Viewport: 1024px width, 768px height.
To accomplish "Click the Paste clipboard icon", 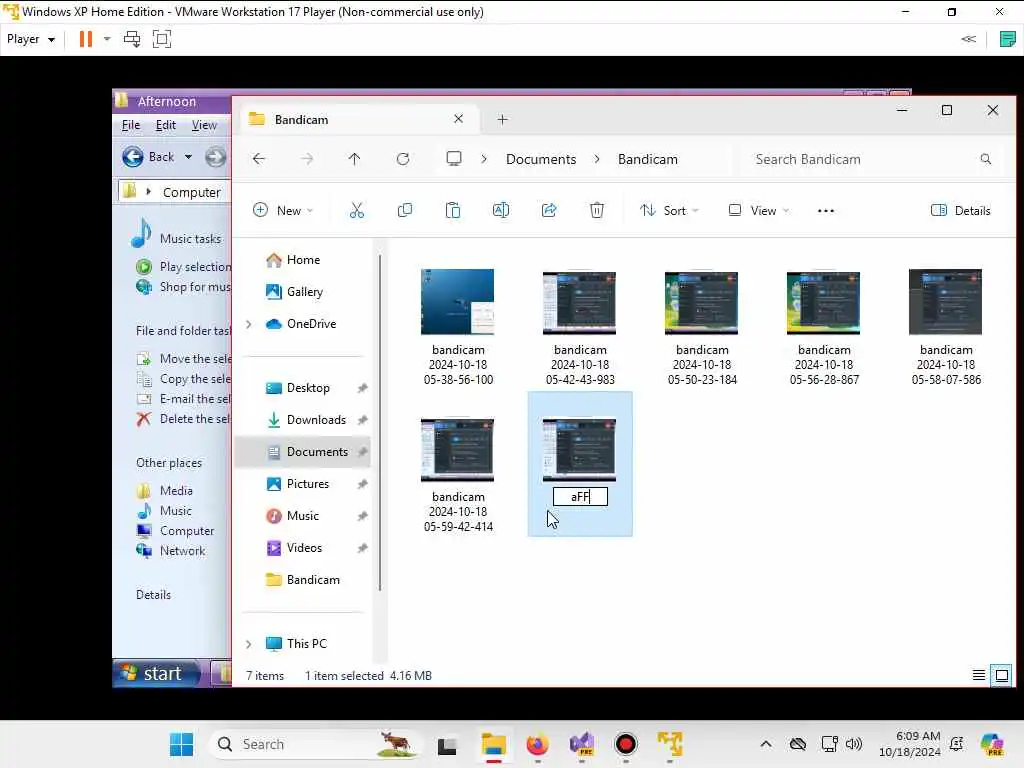I will pyautogui.click(x=453, y=210).
